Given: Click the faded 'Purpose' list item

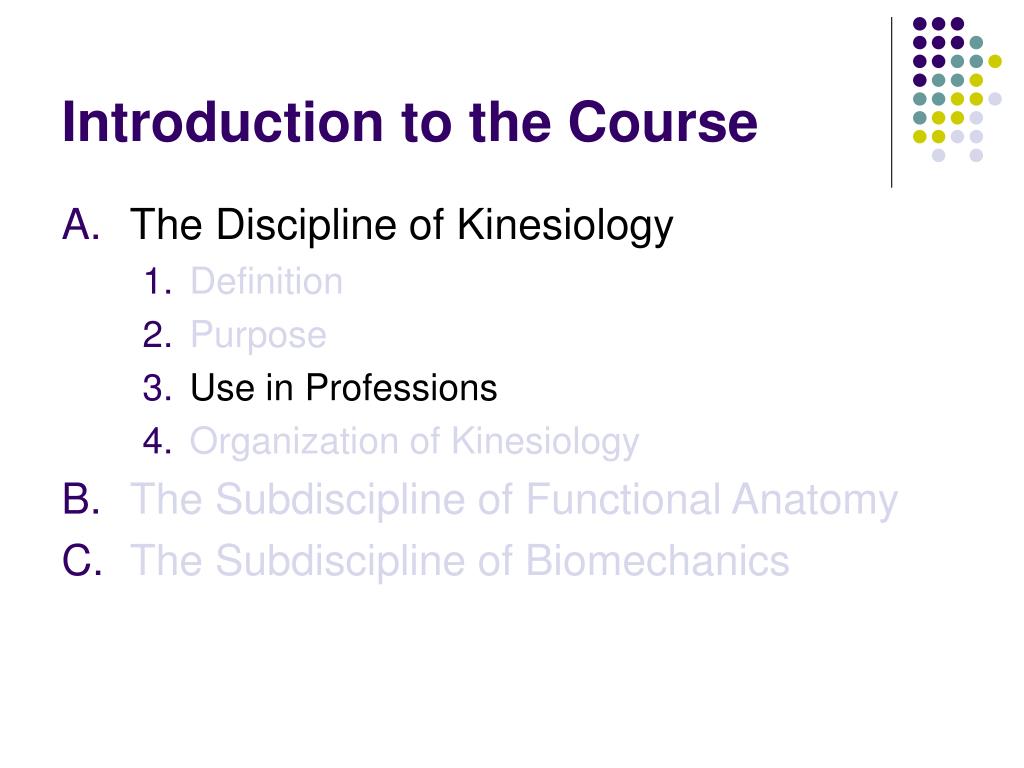Looking at the screenshot, I should pyautogui.click(x=258, y=336).
